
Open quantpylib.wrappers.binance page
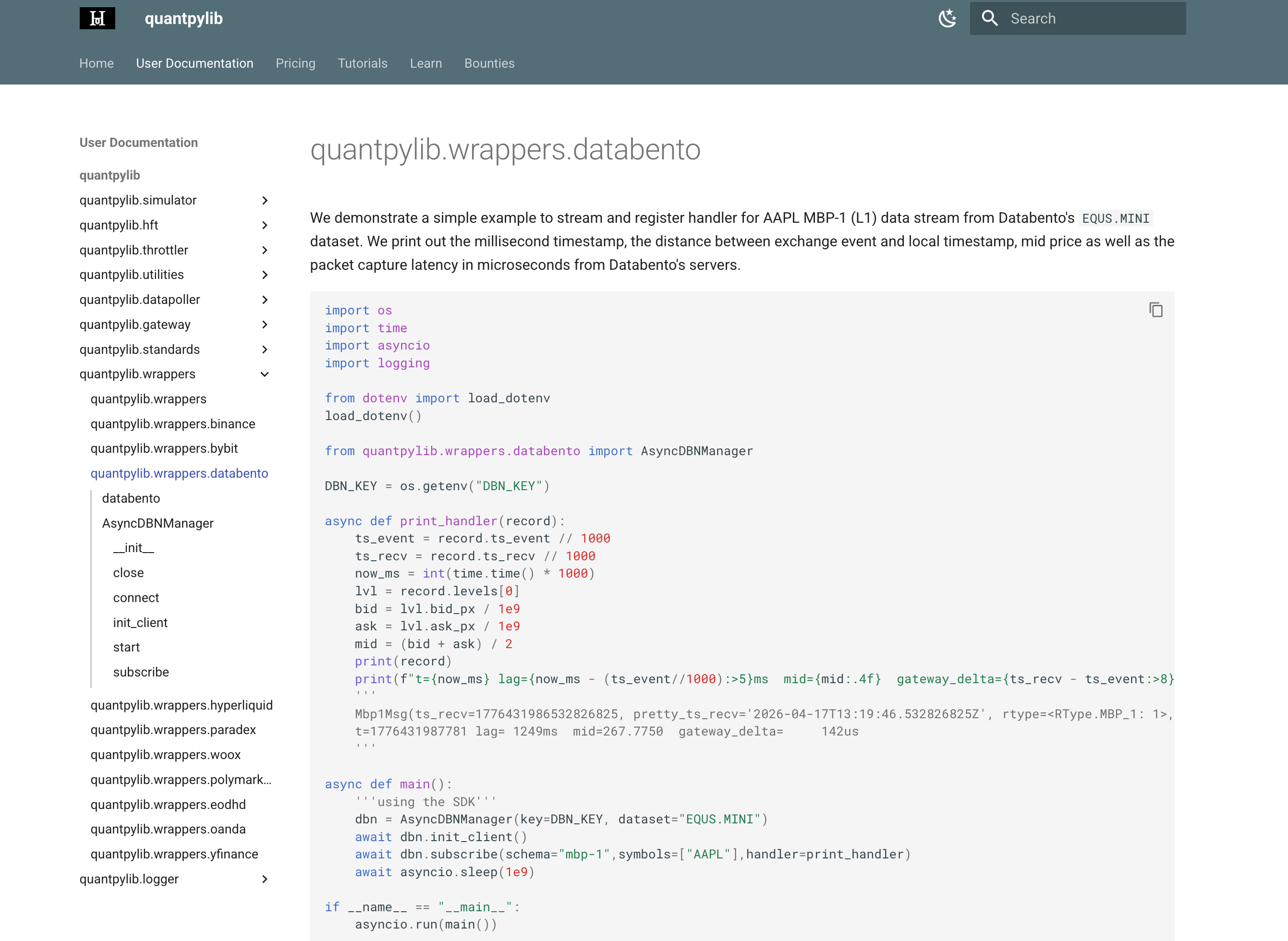172,424
